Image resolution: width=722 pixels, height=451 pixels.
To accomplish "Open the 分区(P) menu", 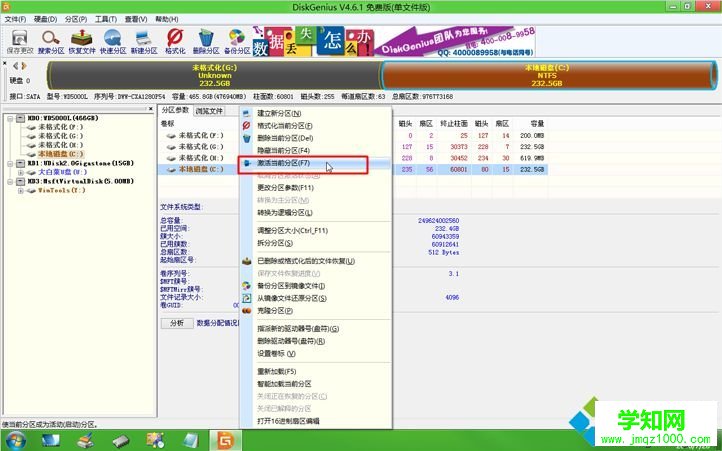I will point(76,19).
